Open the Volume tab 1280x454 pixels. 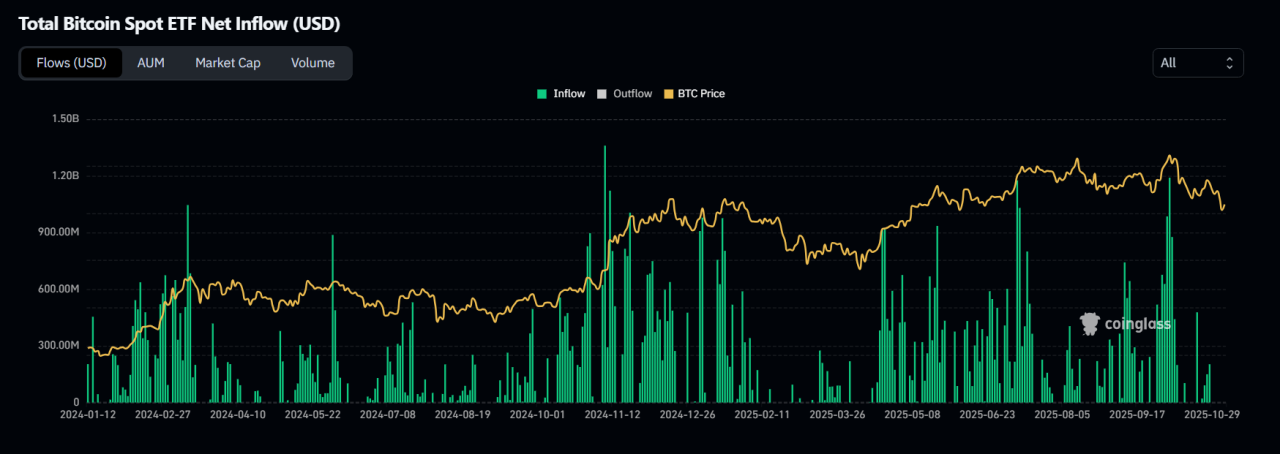coord(313,63)
